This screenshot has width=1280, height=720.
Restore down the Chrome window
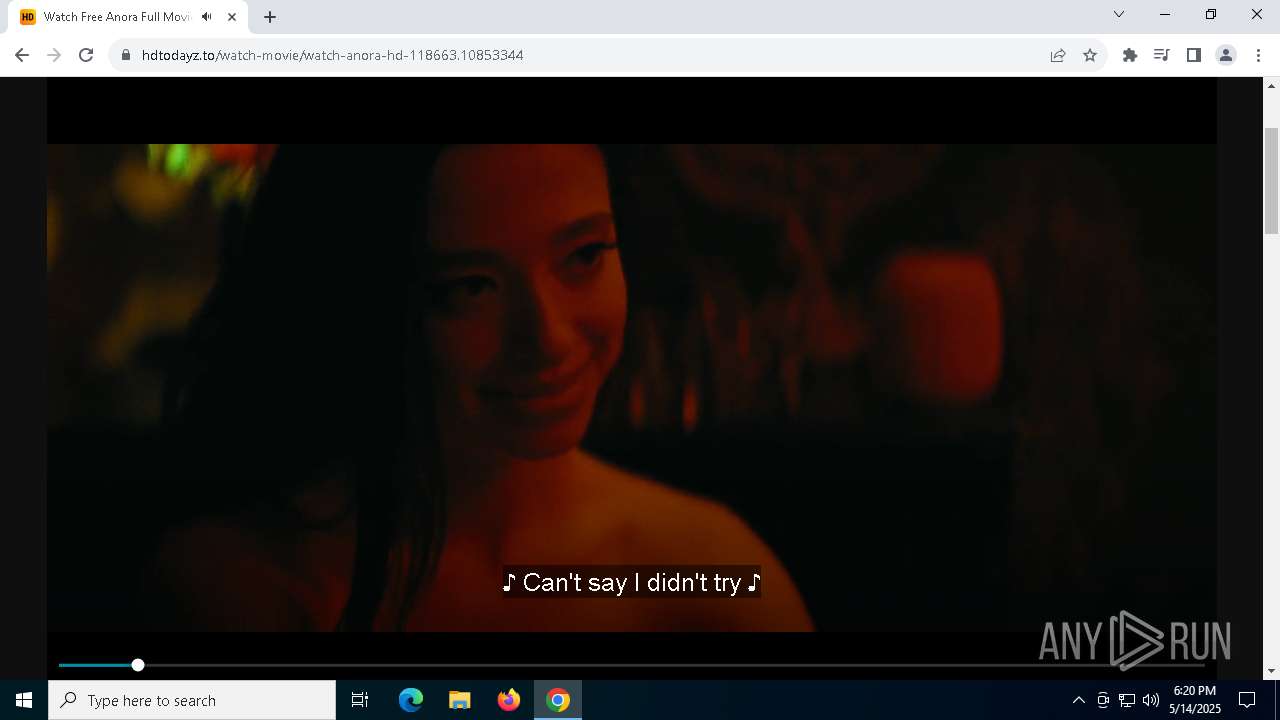pos(1211,14)
